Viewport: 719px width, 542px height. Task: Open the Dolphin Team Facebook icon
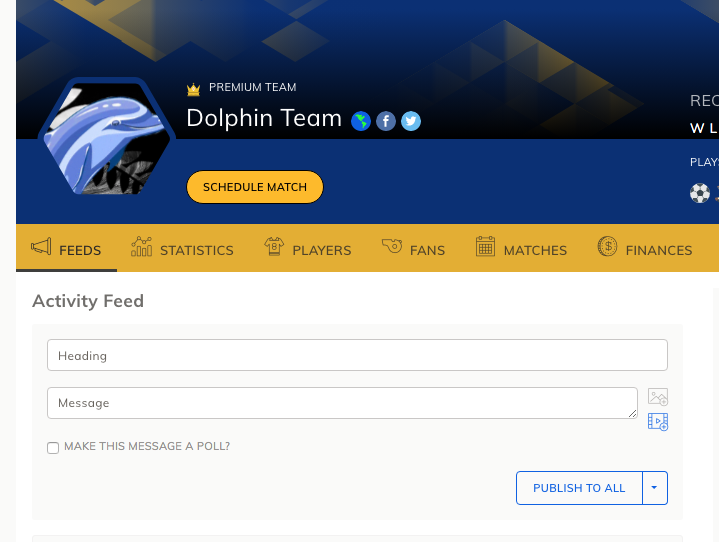click(x=386, y=122)
